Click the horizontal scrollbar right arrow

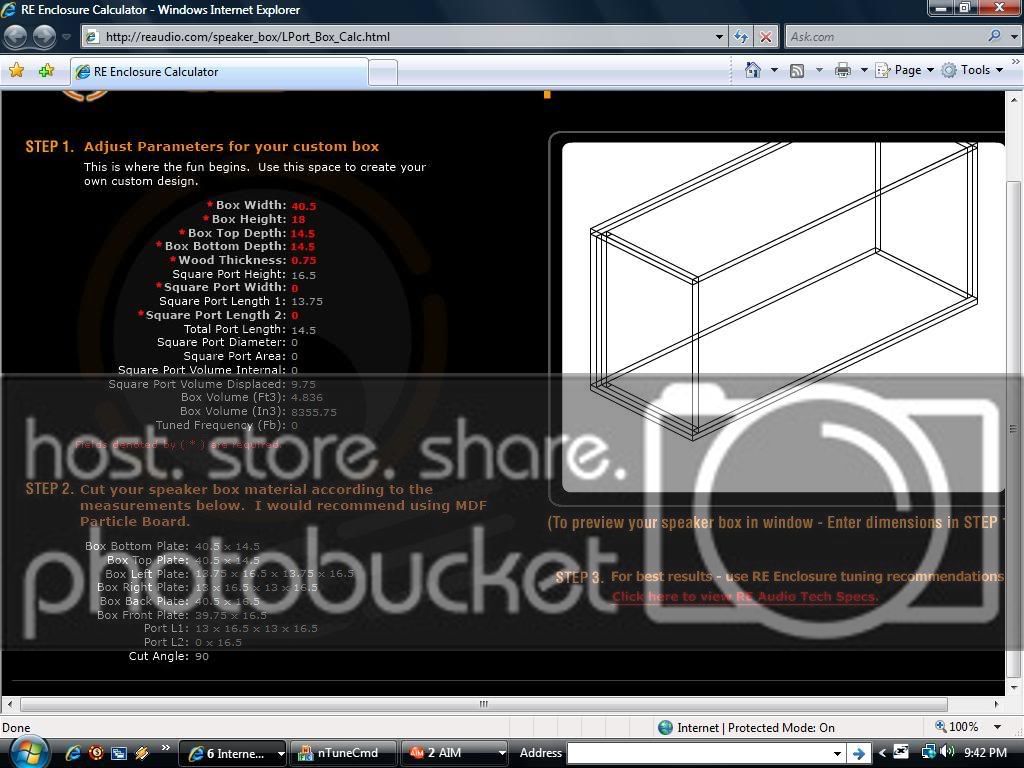[997, 704]
